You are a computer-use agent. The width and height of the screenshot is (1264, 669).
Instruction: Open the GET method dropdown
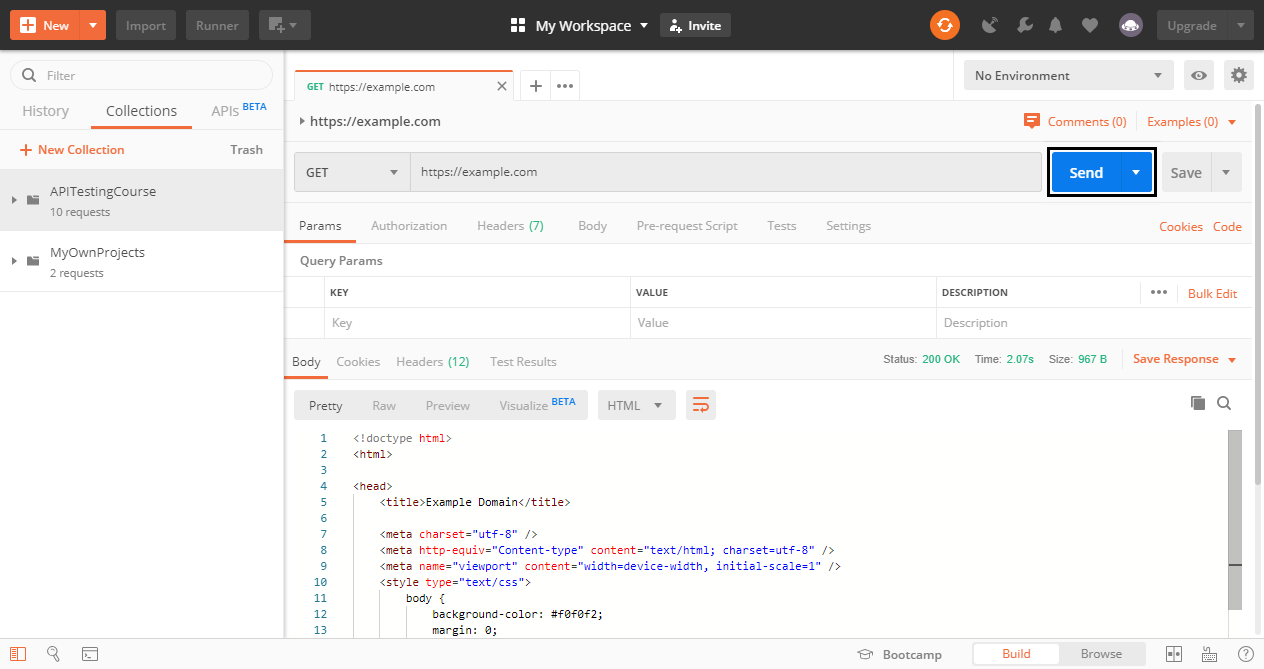click(x=352, y=172)
